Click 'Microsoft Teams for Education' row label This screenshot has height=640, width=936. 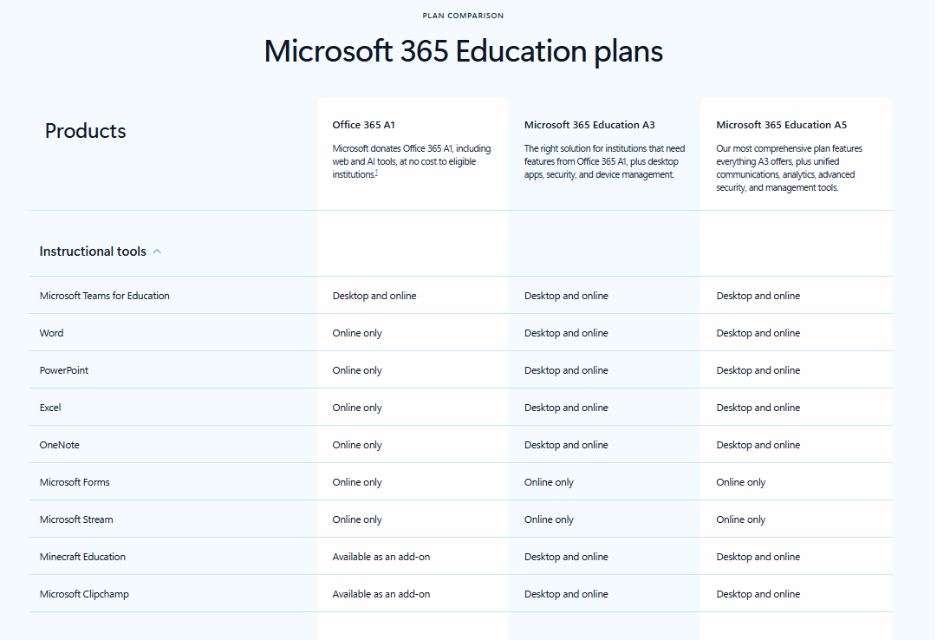pyautogui.click(x=104, y=296)
